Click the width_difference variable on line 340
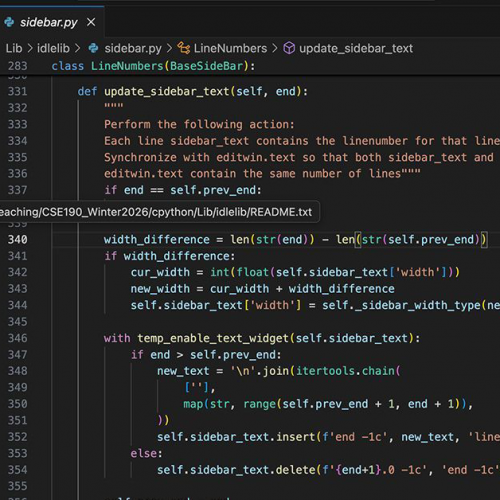500x500 pixels. click(157, 240)
